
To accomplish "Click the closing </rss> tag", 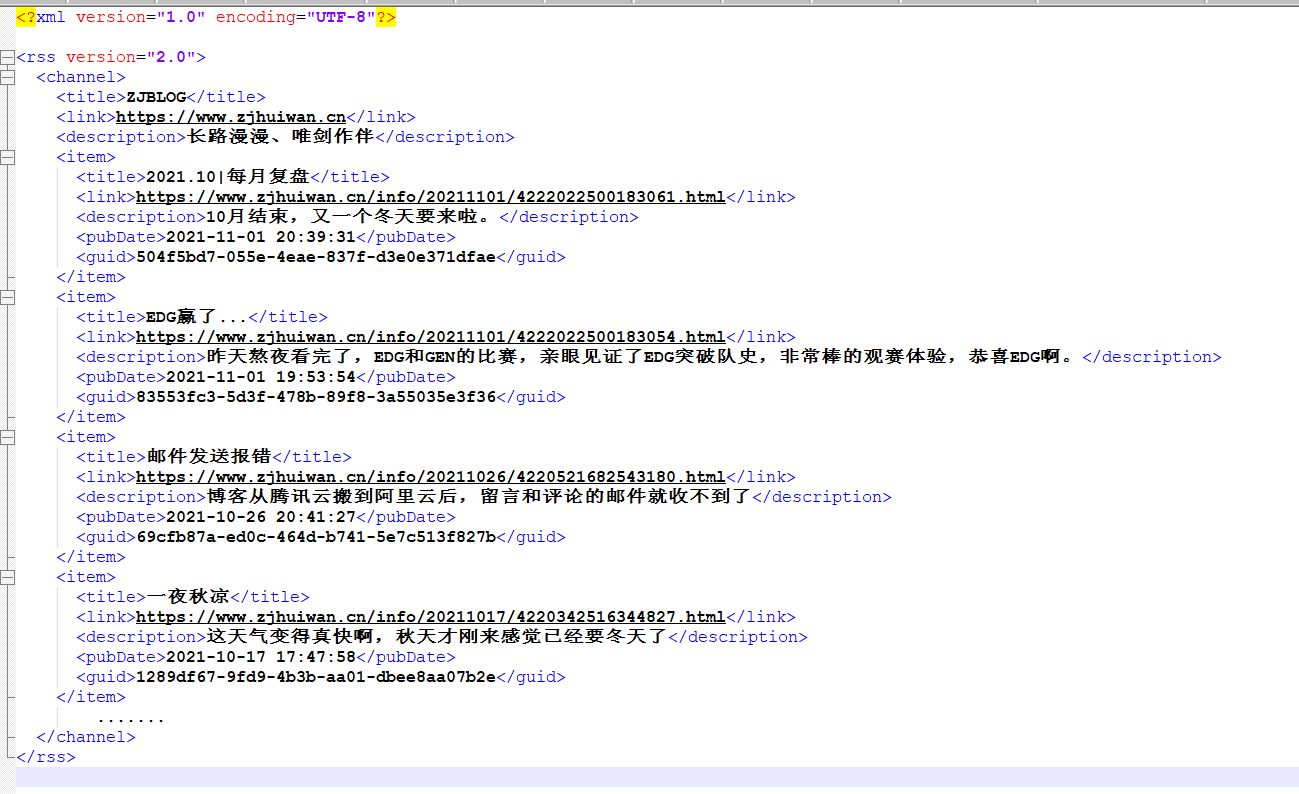I will [x=46, y=757].
